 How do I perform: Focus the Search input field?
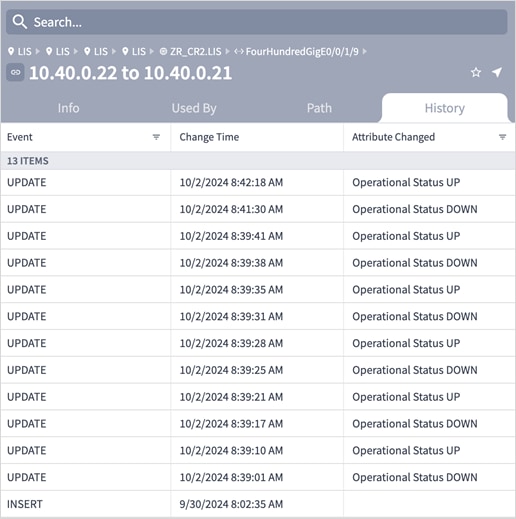(x=257, y=22)
